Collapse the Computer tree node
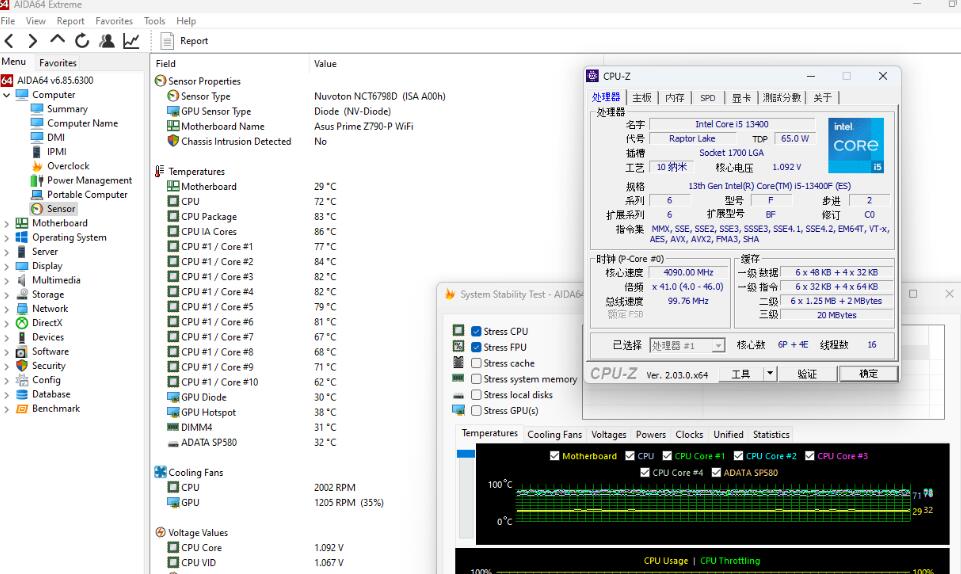The image size is (961, 574). tap(7, 95)
